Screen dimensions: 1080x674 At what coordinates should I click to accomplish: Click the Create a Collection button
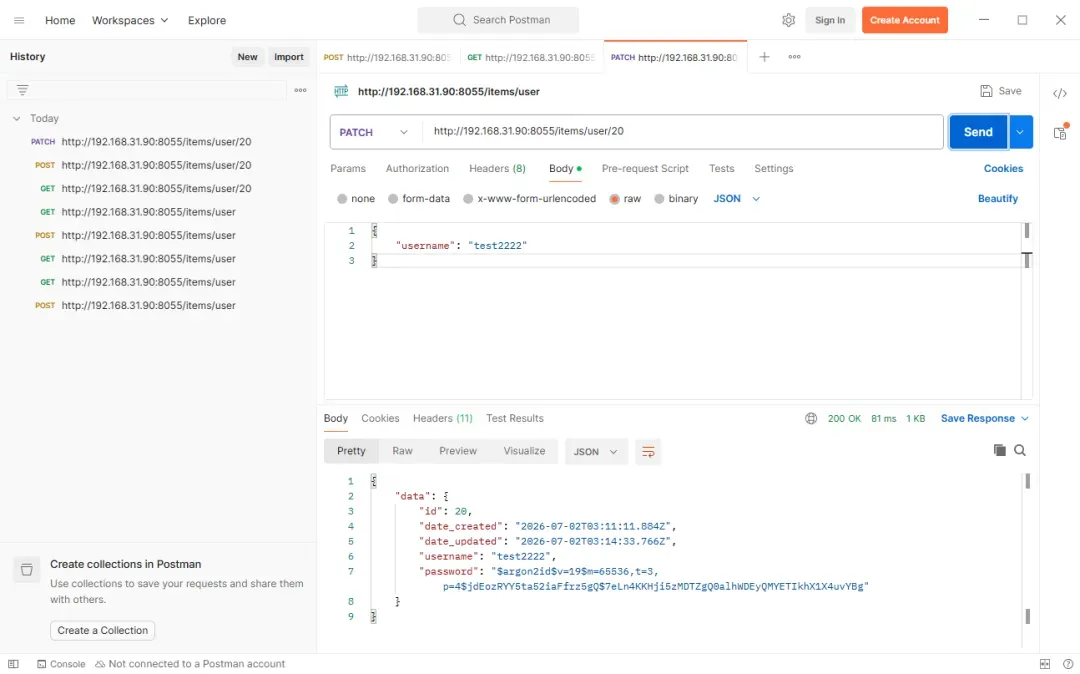pyautogui.click(x=103, y=631)
